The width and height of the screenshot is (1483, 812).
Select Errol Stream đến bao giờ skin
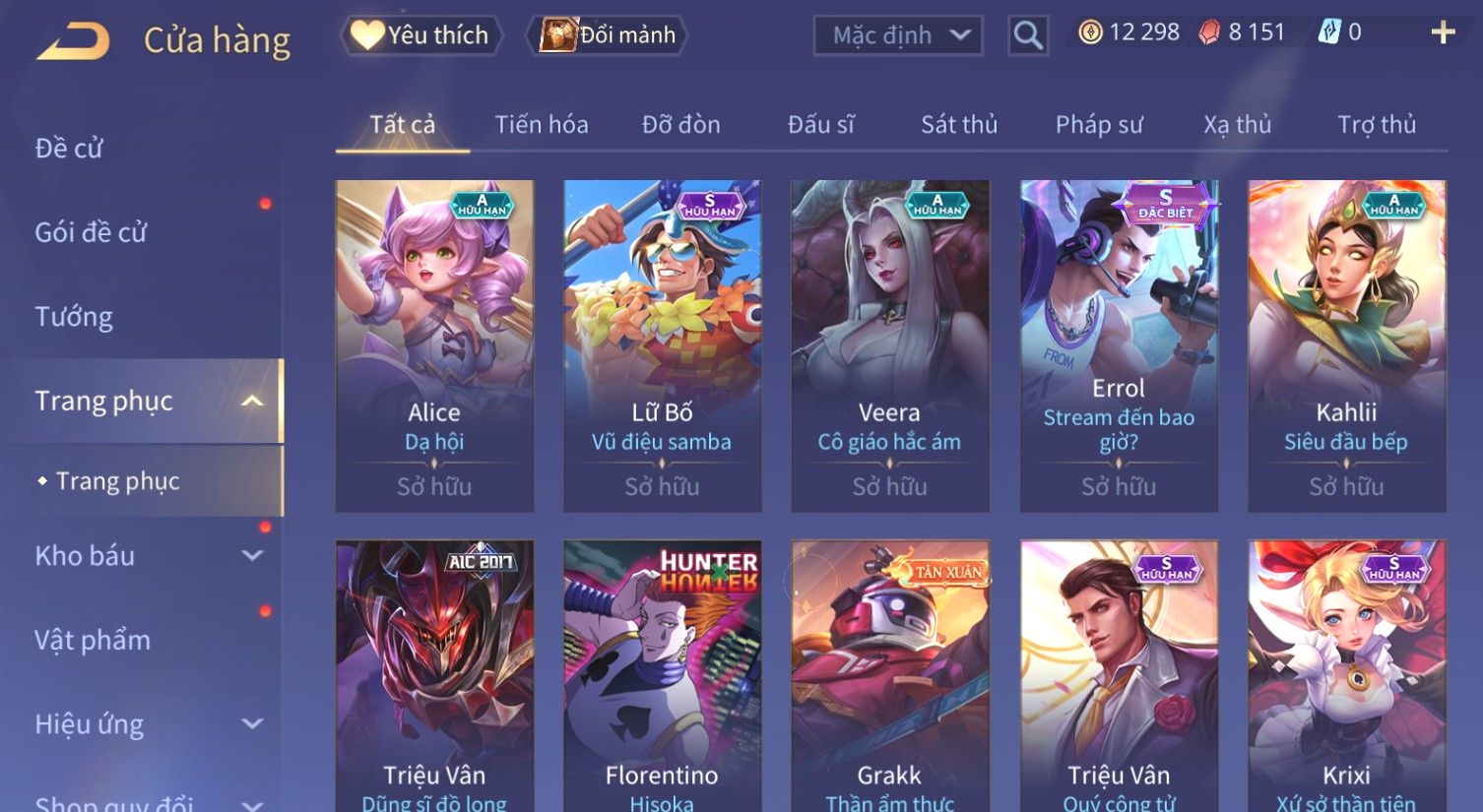(1119, 345)
